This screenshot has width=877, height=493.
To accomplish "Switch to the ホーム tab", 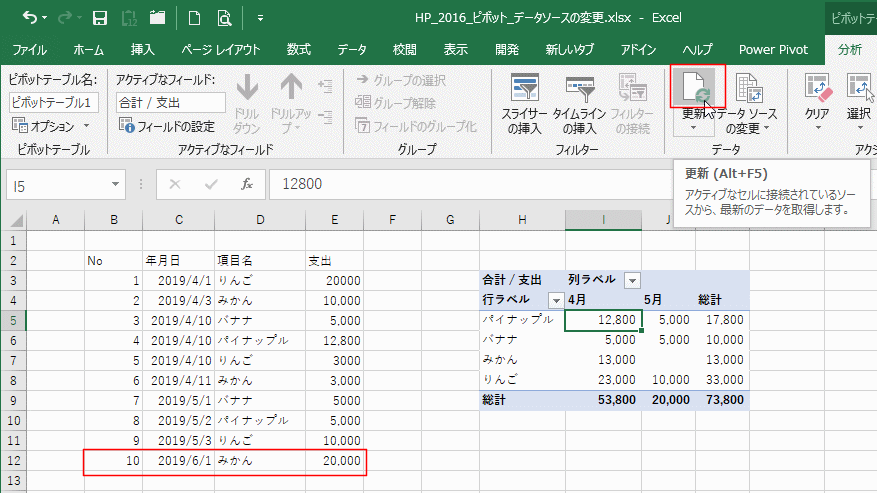I will coord(88,50).
